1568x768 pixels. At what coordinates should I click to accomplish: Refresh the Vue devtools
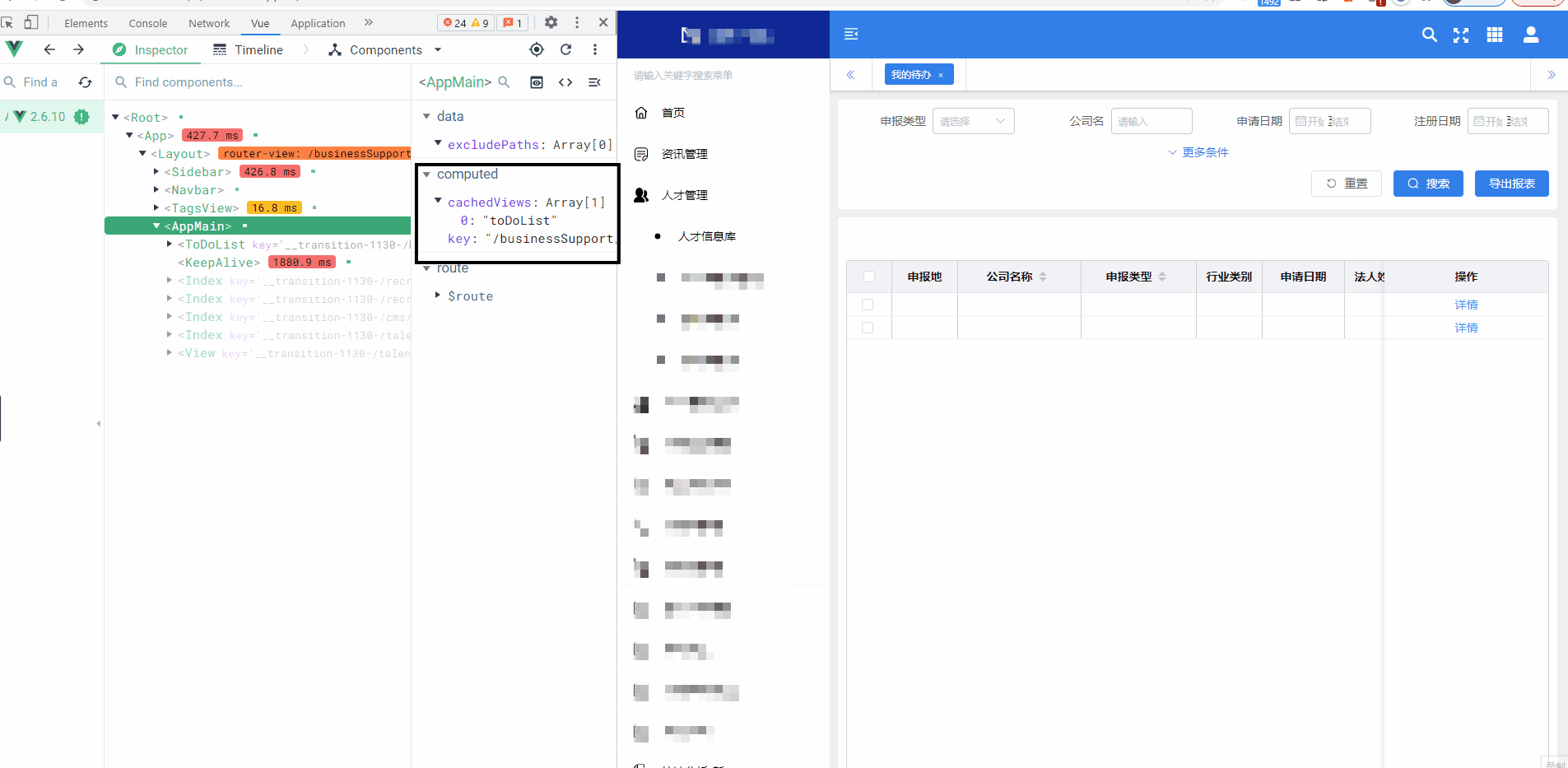coord(566,49)
